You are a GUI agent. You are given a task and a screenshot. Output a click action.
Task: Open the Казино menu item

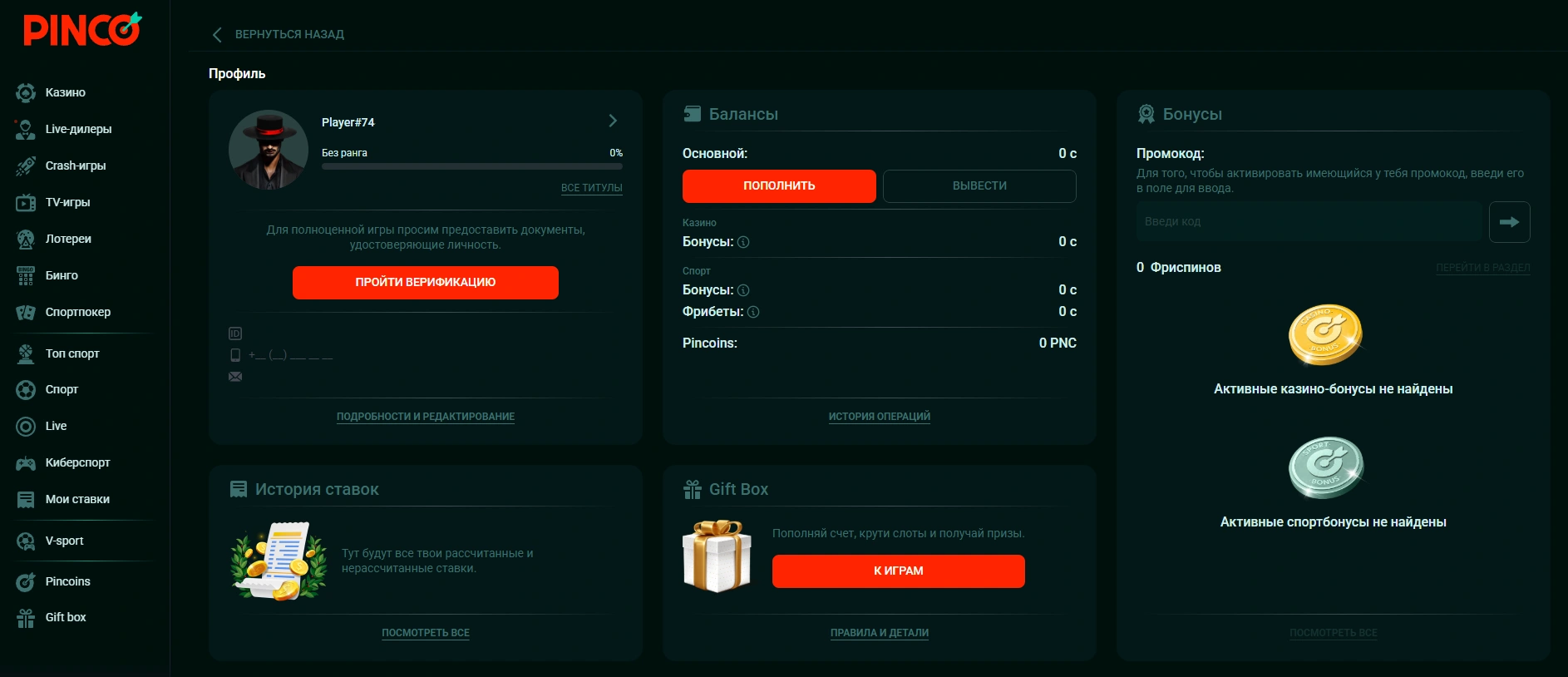(x=66, y=92)
